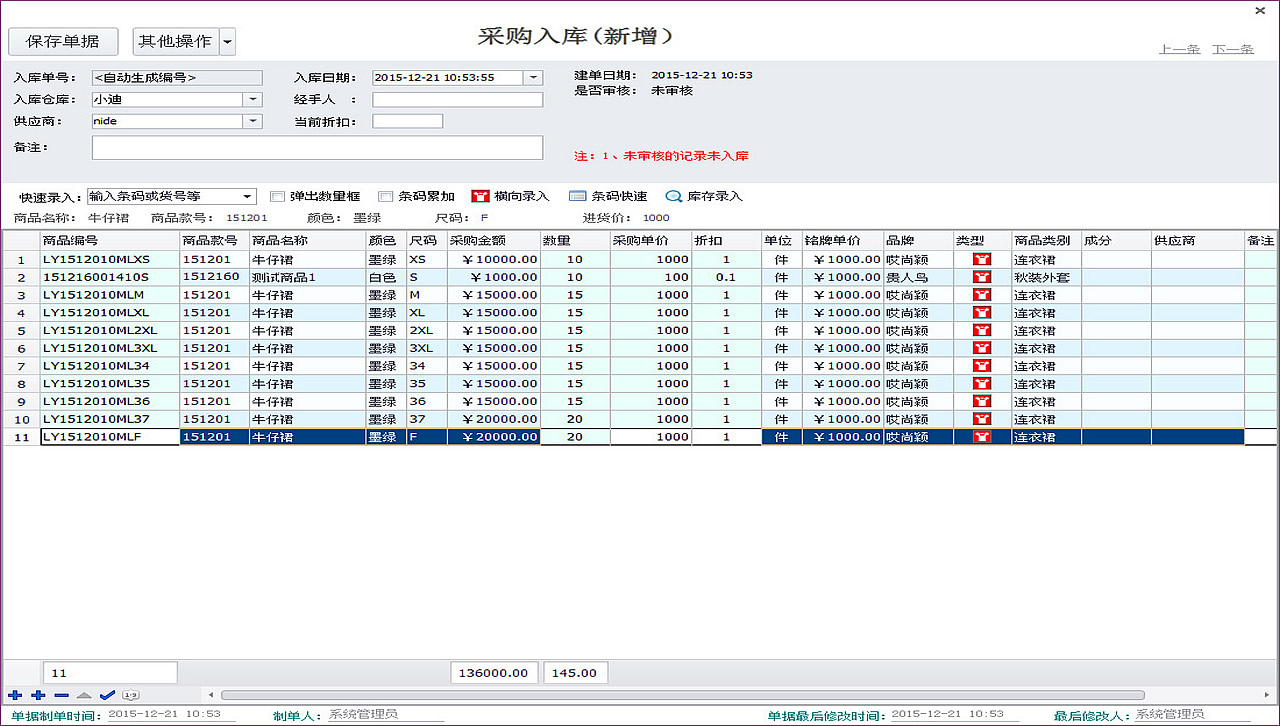Image resolution: width=1280 pixels, height=726 pixels.
Task: Click the 保存单据 button
Action: click(x=63, y=42)
